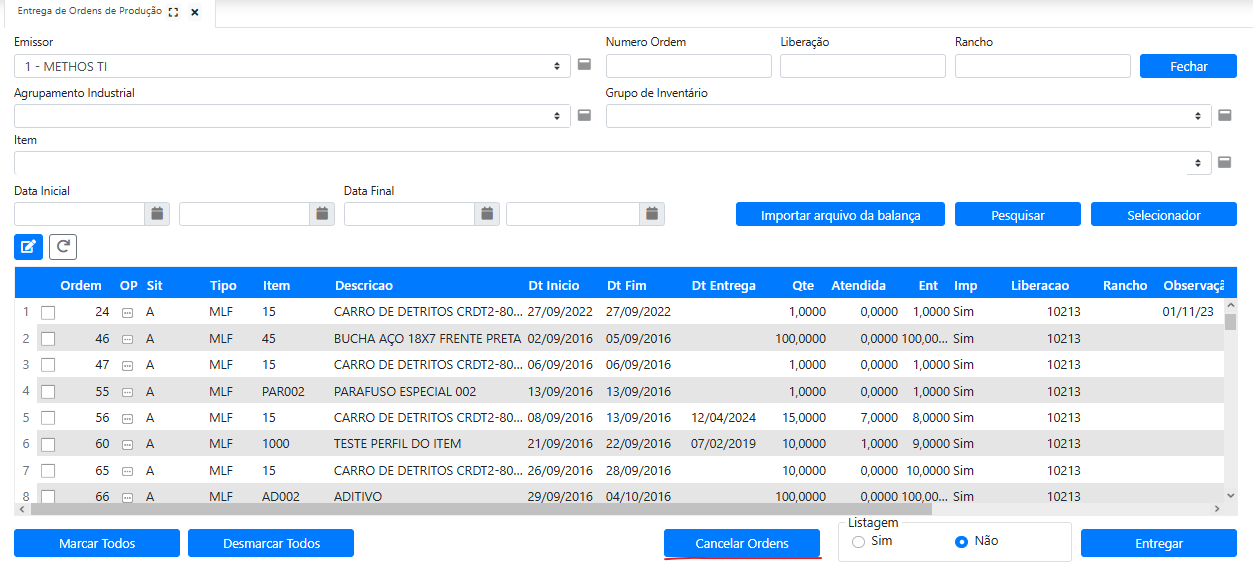Open OP details icon for order 60
The width and height of the screenshot is (1253, 565).
tap(127, 444)
